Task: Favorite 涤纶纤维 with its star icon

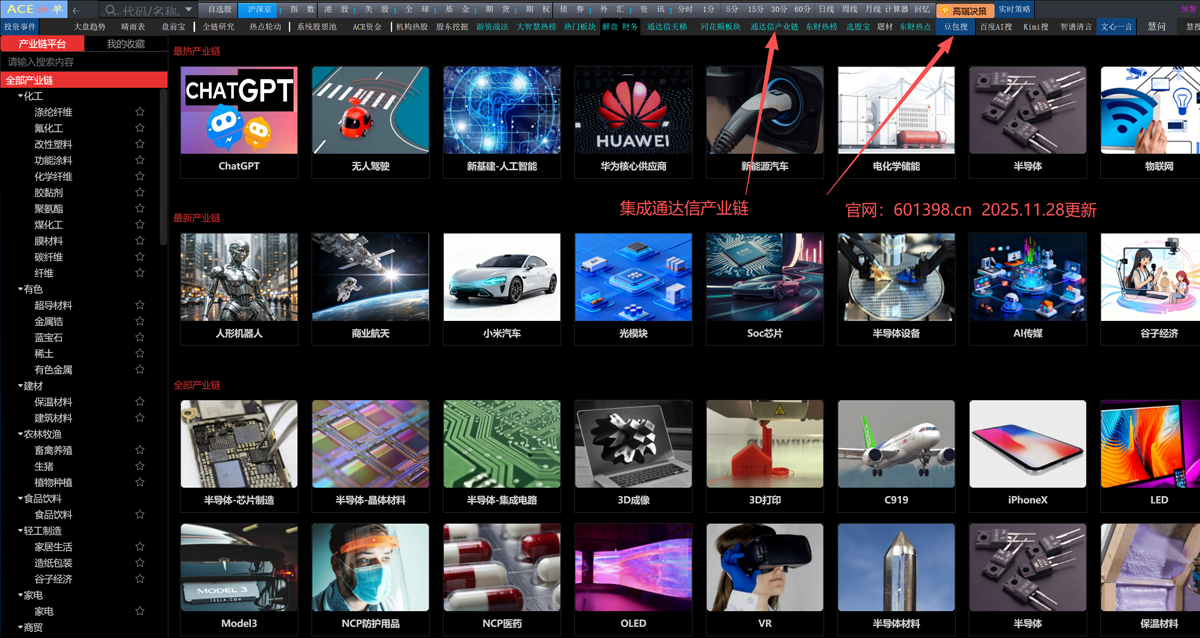Action: click(140, 112)
